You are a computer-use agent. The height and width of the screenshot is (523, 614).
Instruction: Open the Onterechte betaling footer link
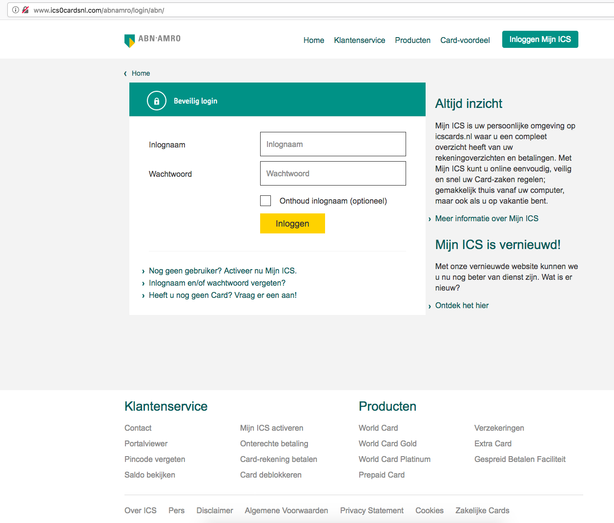274,444
